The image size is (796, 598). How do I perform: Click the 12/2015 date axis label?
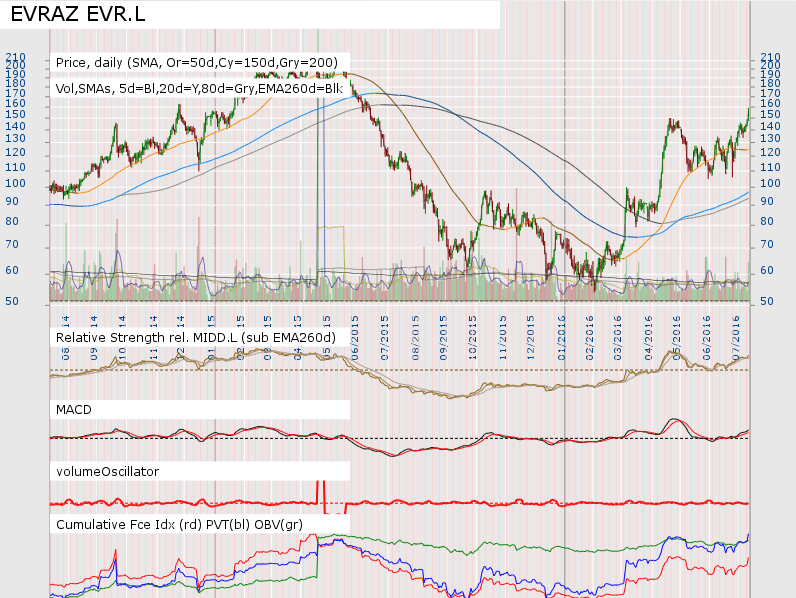(531, 338)
